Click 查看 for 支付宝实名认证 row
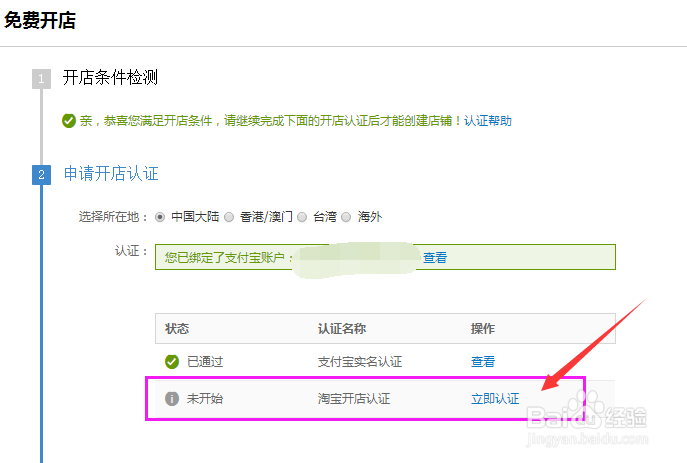The width and height of the screenshot is (687, 463). [x=483, y=362]
